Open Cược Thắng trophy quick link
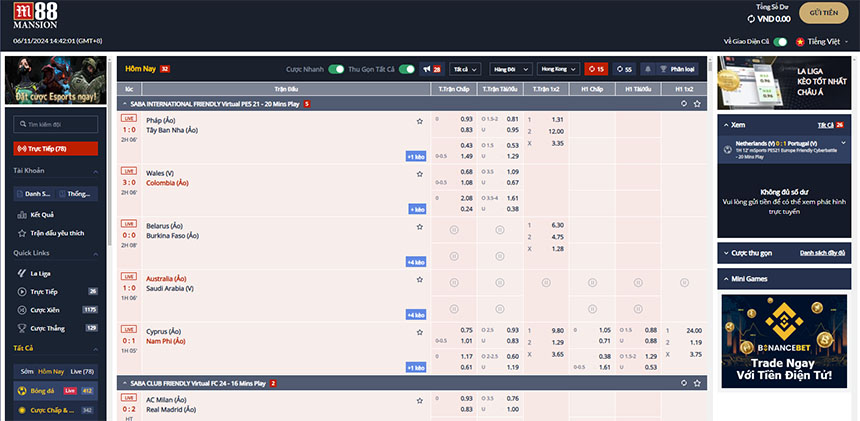This screenshot has width=860, height=421. pos(45,327)
